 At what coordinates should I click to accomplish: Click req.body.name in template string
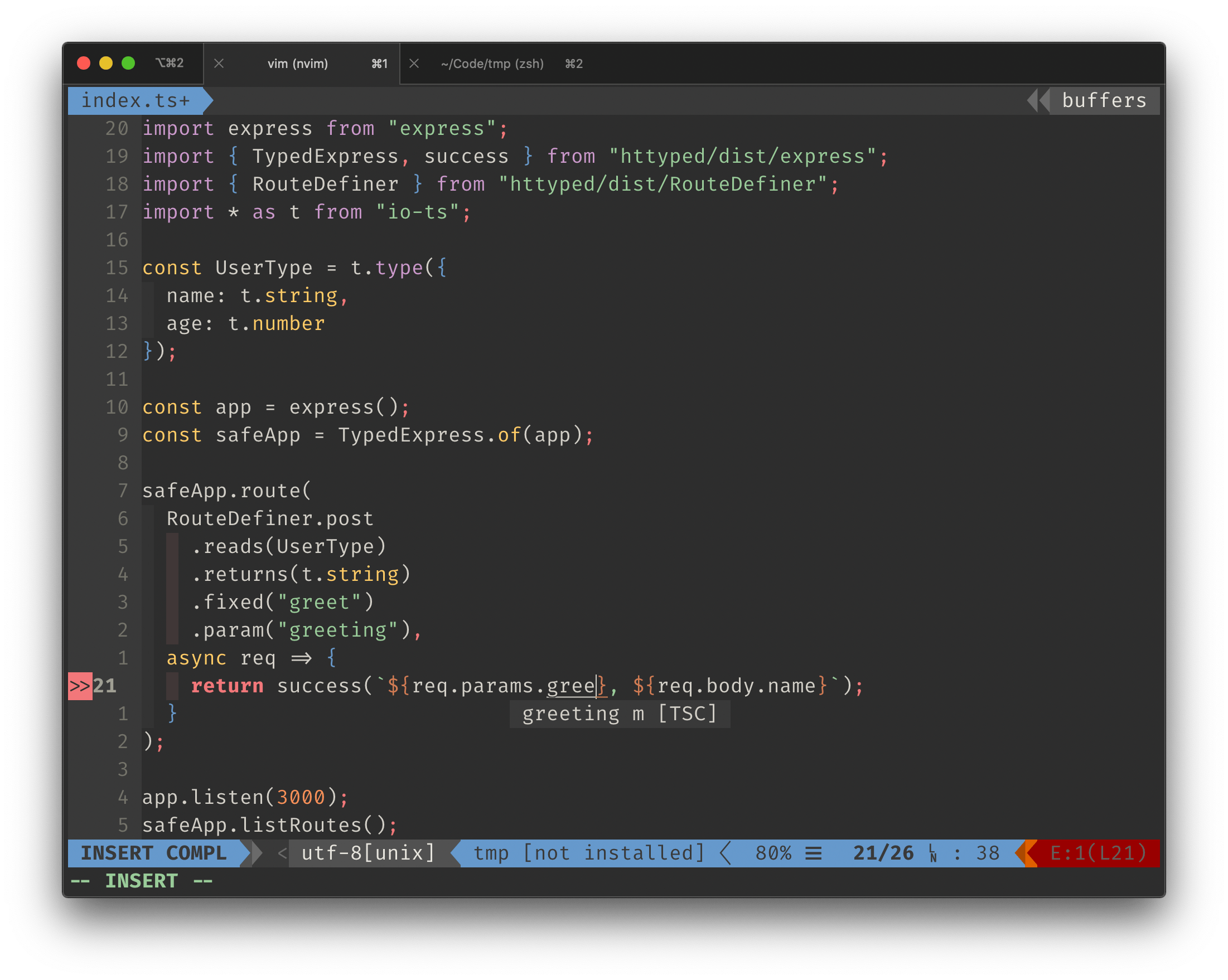pos(736,686)
